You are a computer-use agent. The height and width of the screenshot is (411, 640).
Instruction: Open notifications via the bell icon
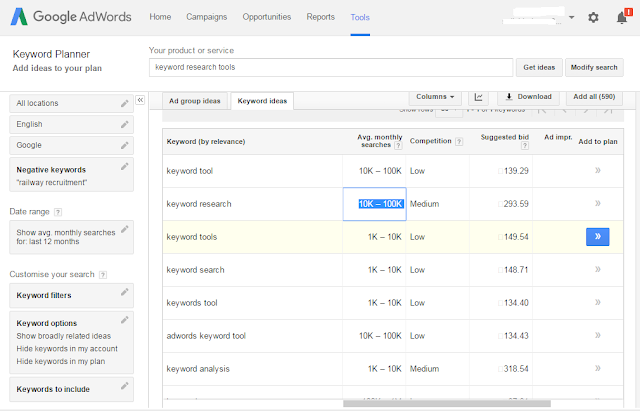point(622,18)
